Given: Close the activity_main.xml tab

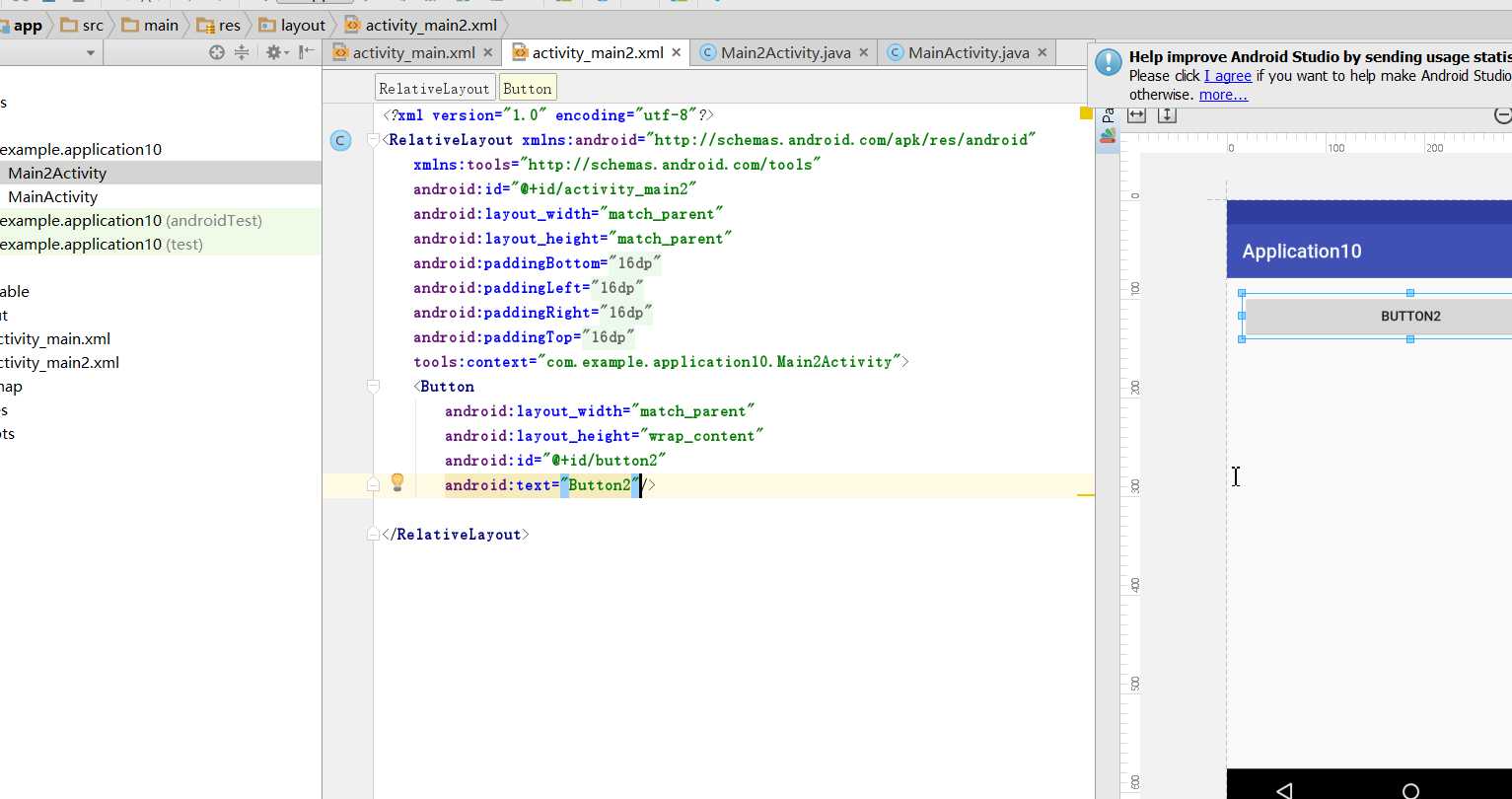Looking at the screenshot, I should (x=489, y=52).
